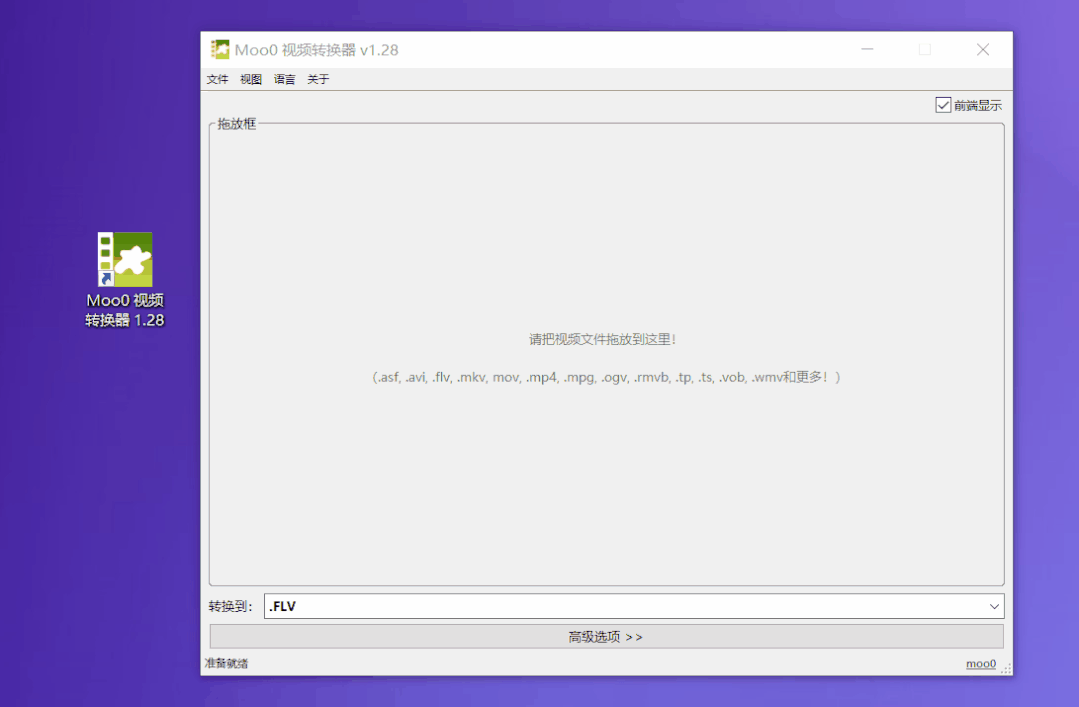Open the 关于 menu

coord(318,79)
